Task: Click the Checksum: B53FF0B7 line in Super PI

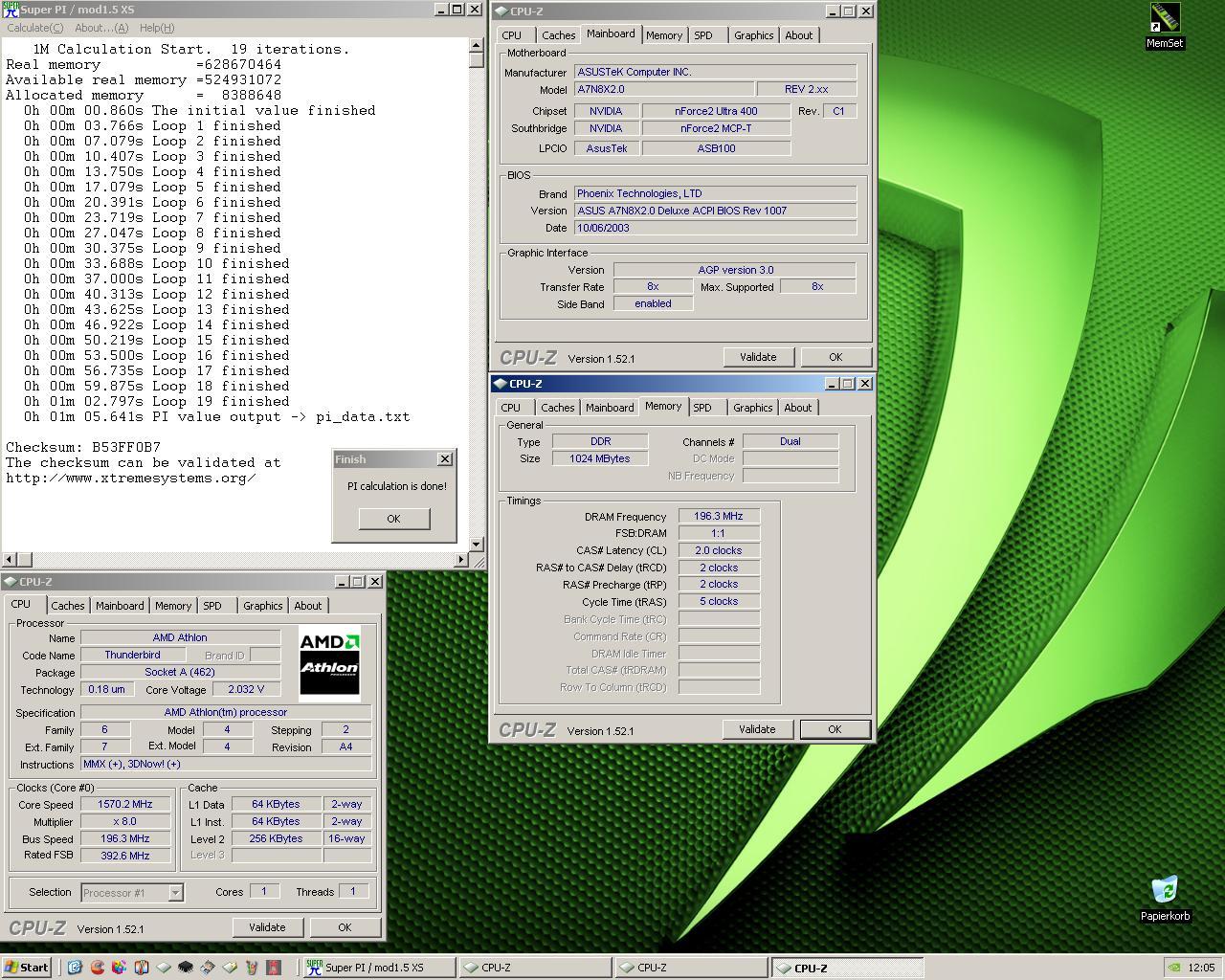Action: (83, 447)
